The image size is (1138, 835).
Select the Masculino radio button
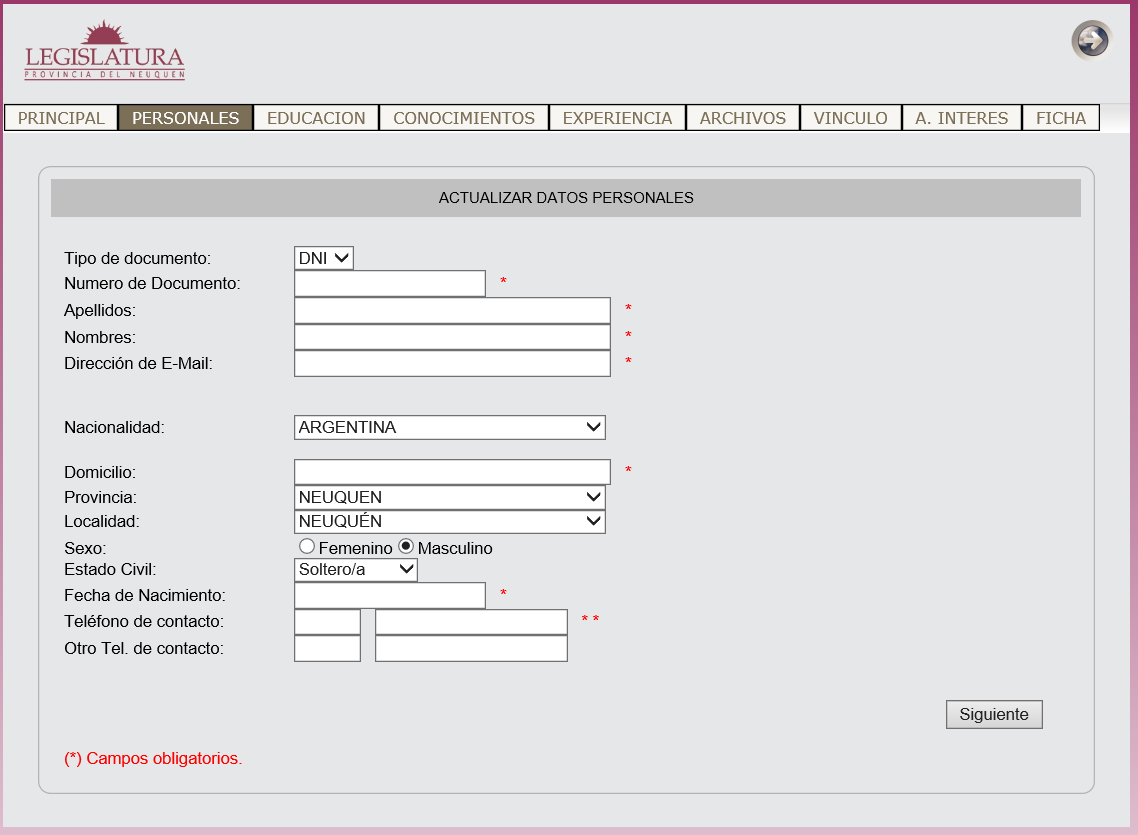click(x=406, y=547)
